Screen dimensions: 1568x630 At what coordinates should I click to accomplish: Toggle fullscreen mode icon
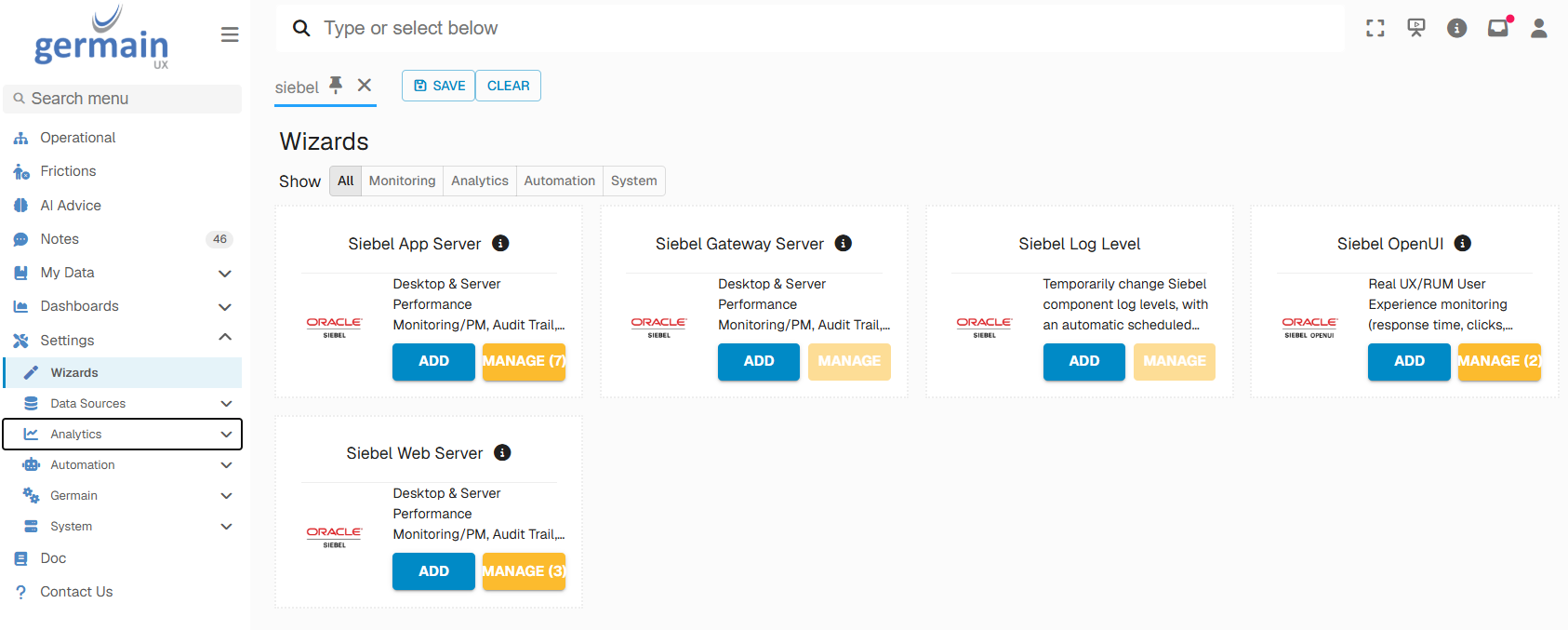coord(1375,28)
